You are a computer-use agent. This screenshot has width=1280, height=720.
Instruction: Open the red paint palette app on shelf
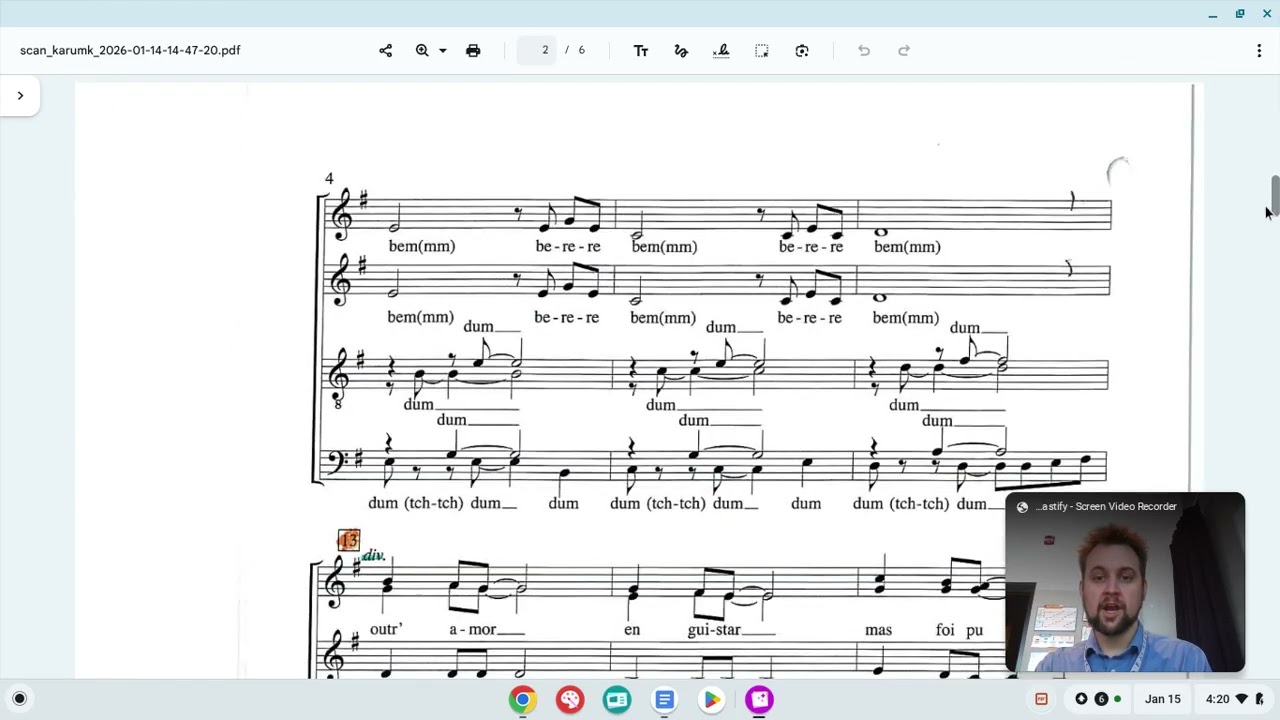point(570,699)
